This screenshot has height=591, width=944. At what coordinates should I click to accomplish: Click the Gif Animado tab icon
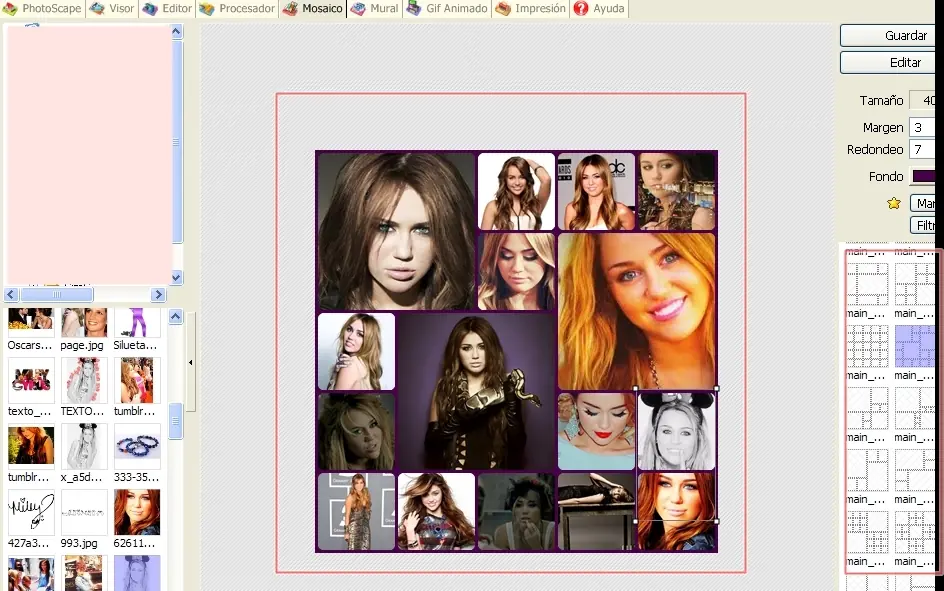pos(414,8)
